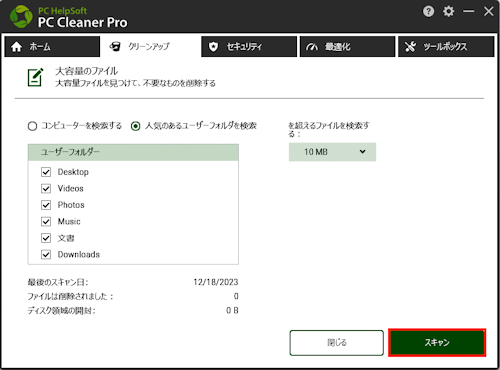The width and height of the screenshot is (500, 370).
Task: Toggle the Music folder checkbox
Action: (46, 222)
